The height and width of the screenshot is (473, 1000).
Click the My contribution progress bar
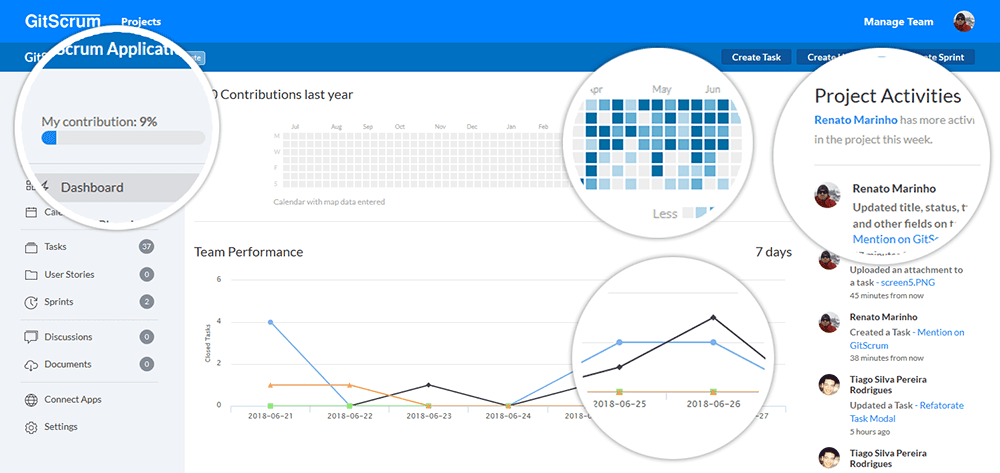coord(123,138)
